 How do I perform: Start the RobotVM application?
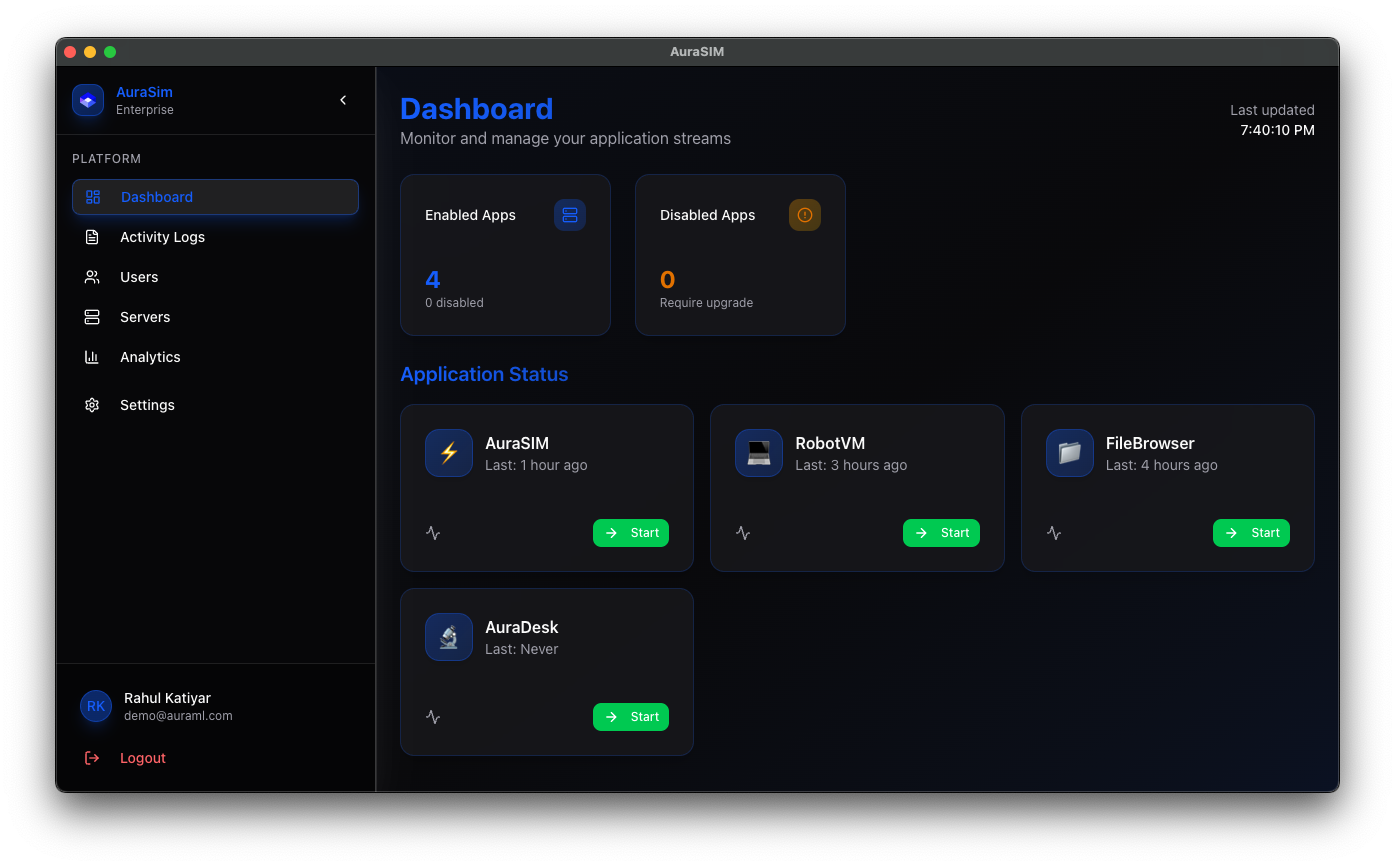[x=940, y=533]
